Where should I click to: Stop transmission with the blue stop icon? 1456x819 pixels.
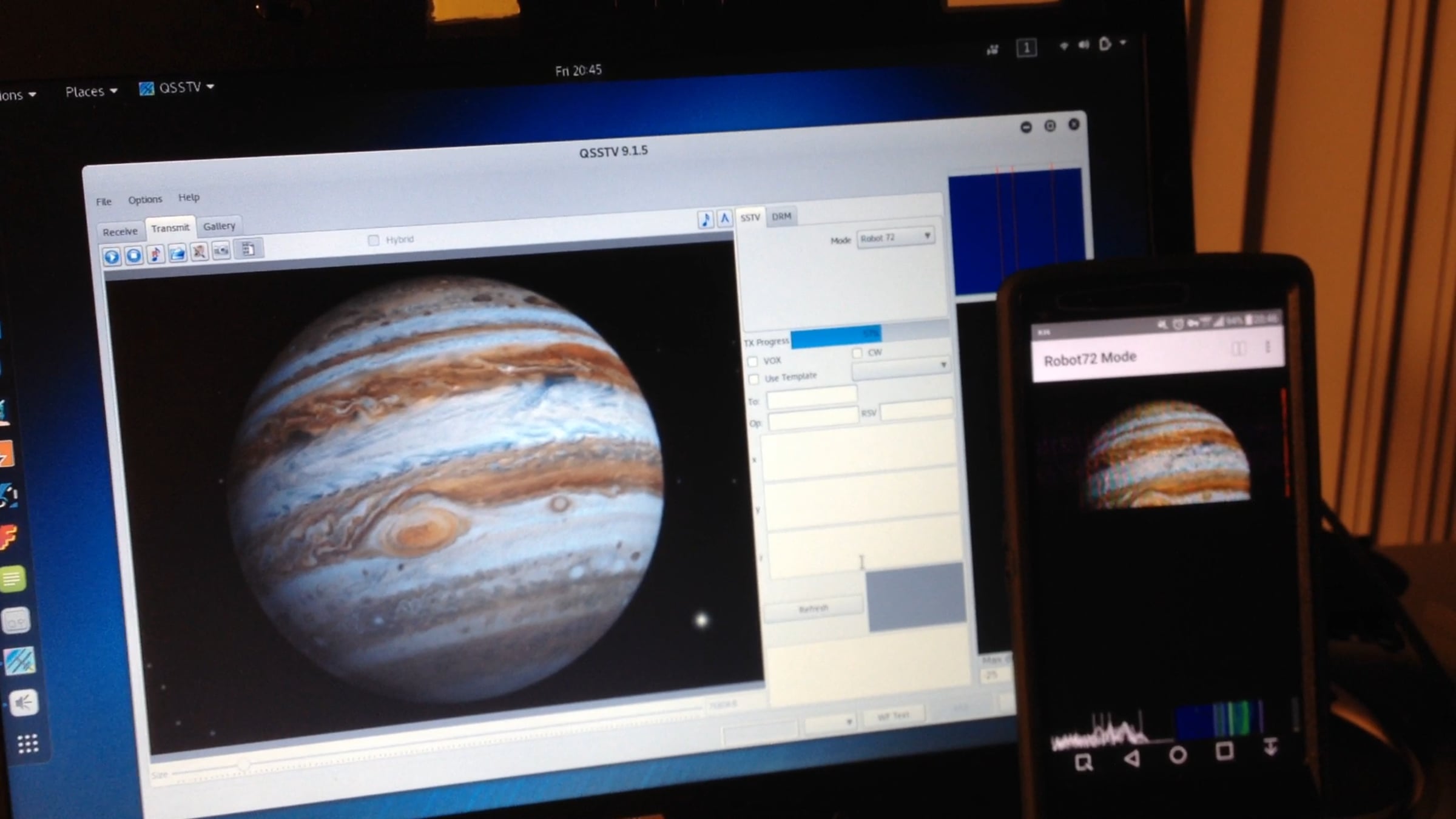(133, 255)
